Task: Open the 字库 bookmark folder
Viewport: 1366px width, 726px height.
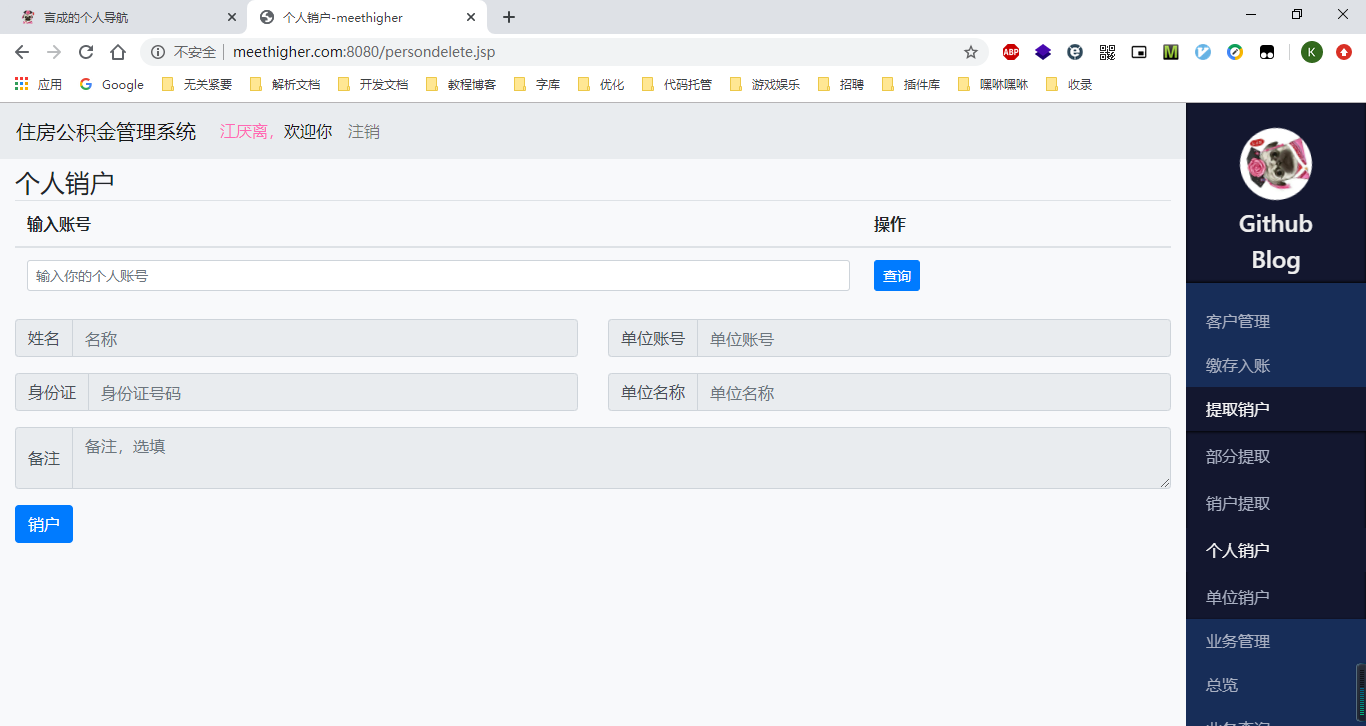Action: (x=537, y=85)
